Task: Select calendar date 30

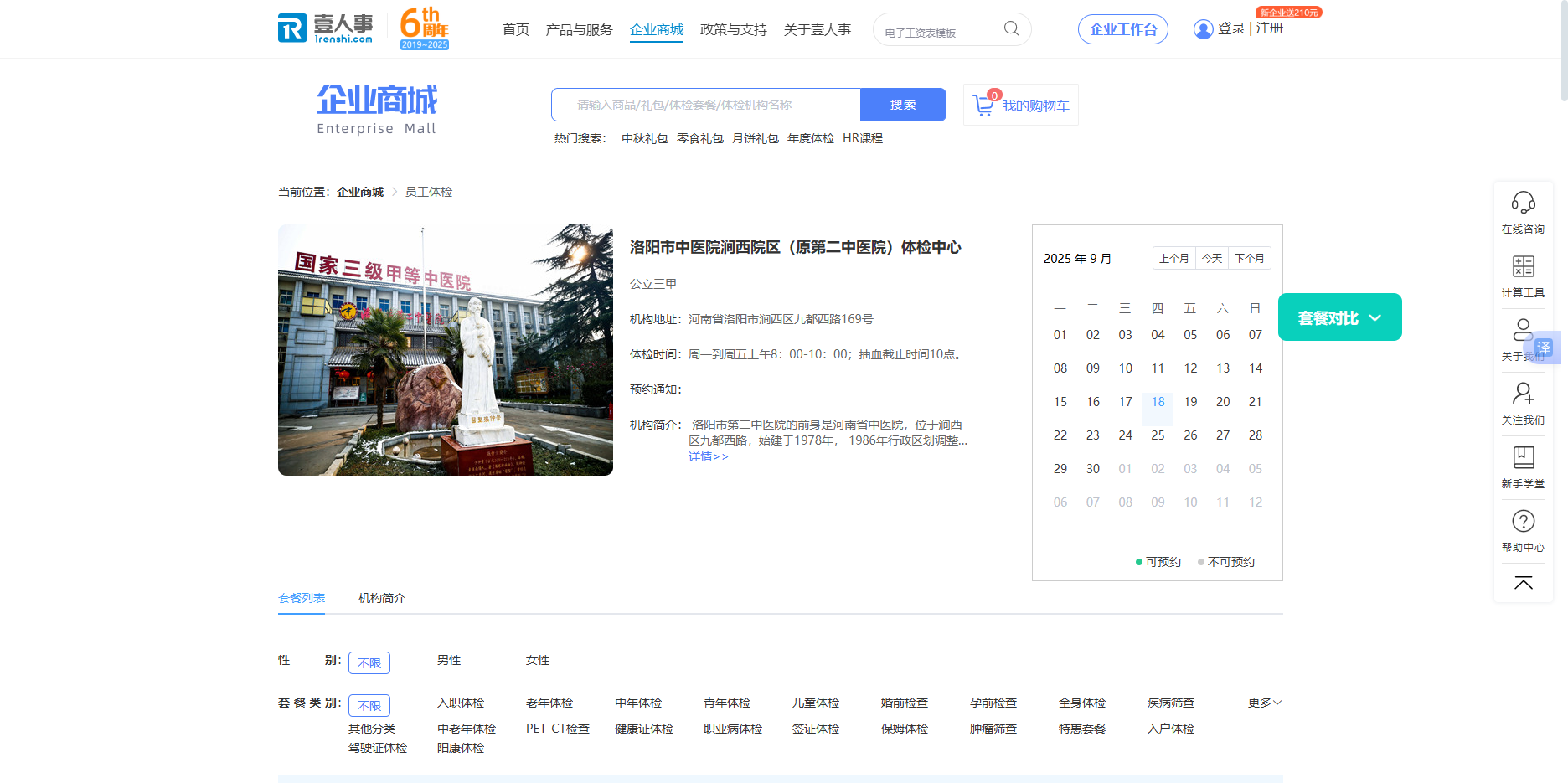Action: (1093, 469)
